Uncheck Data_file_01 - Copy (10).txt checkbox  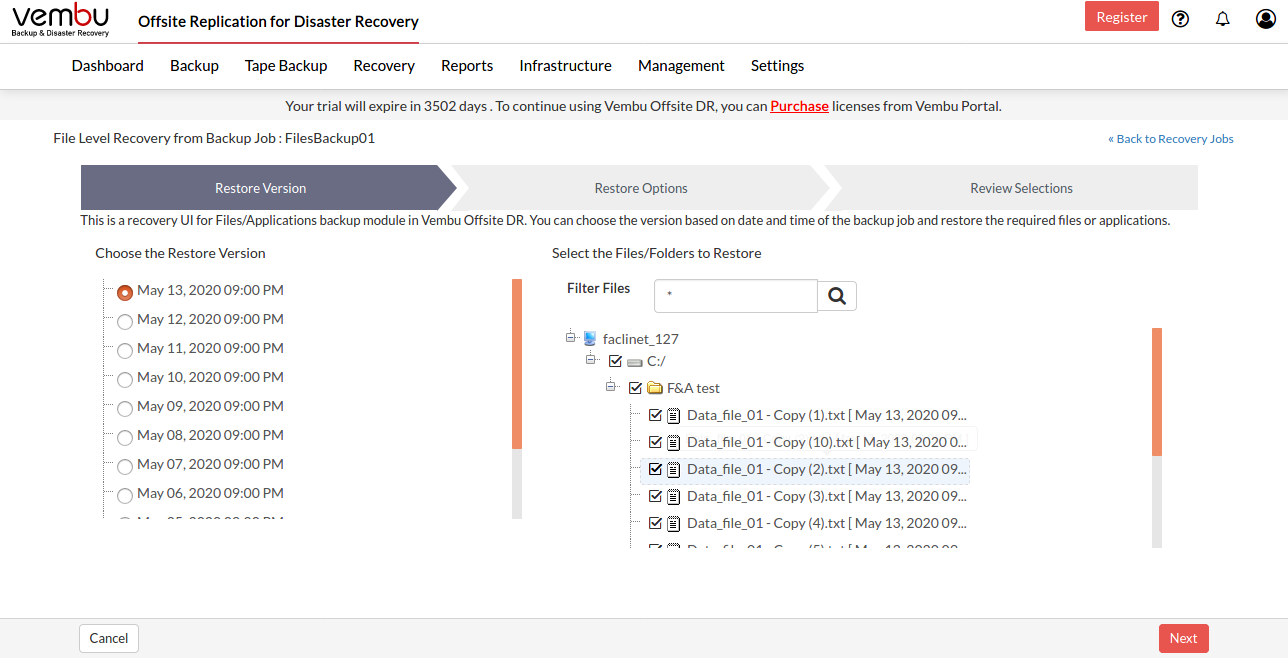[655, 442]
